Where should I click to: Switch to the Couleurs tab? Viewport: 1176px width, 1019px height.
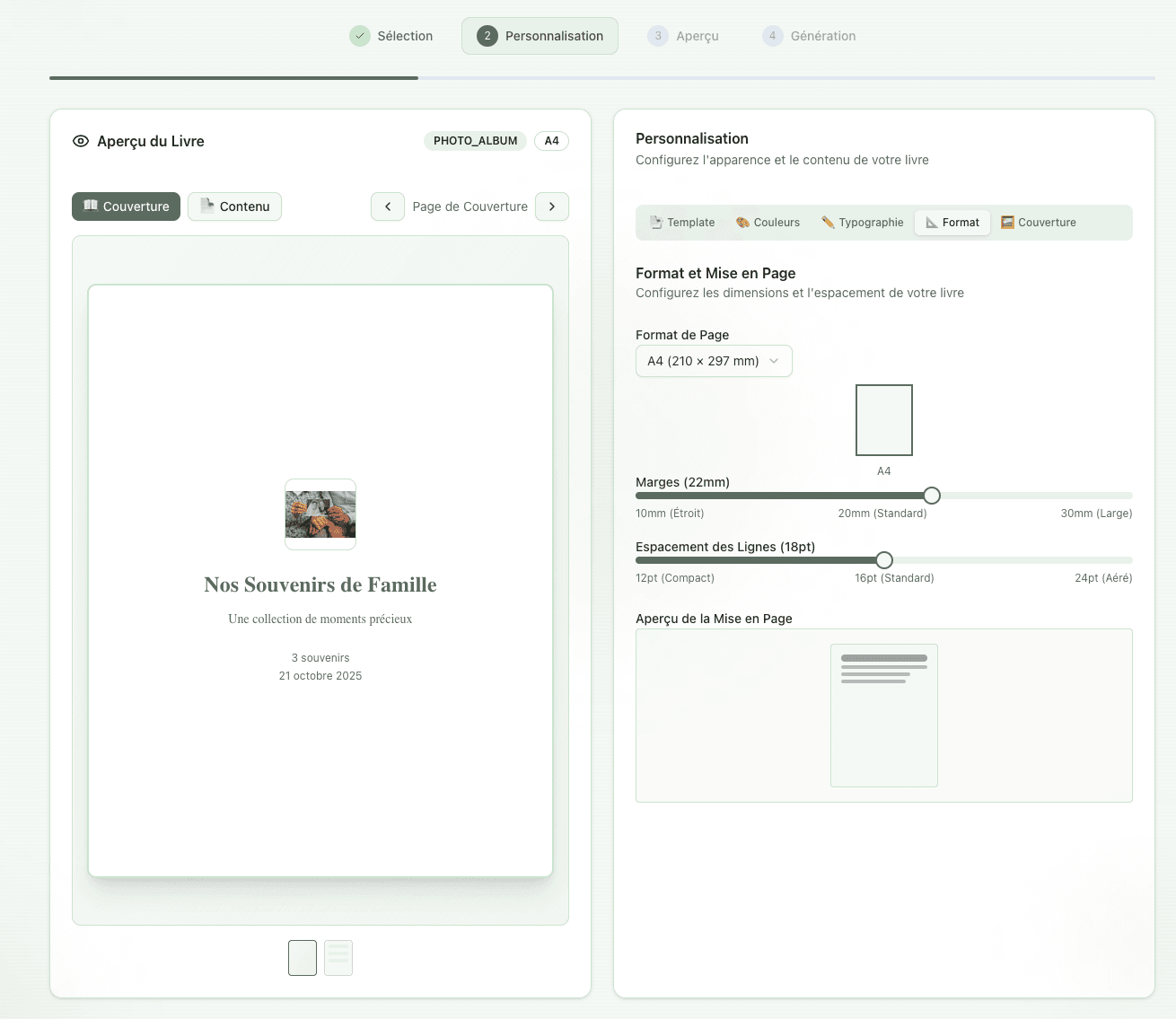768,223
